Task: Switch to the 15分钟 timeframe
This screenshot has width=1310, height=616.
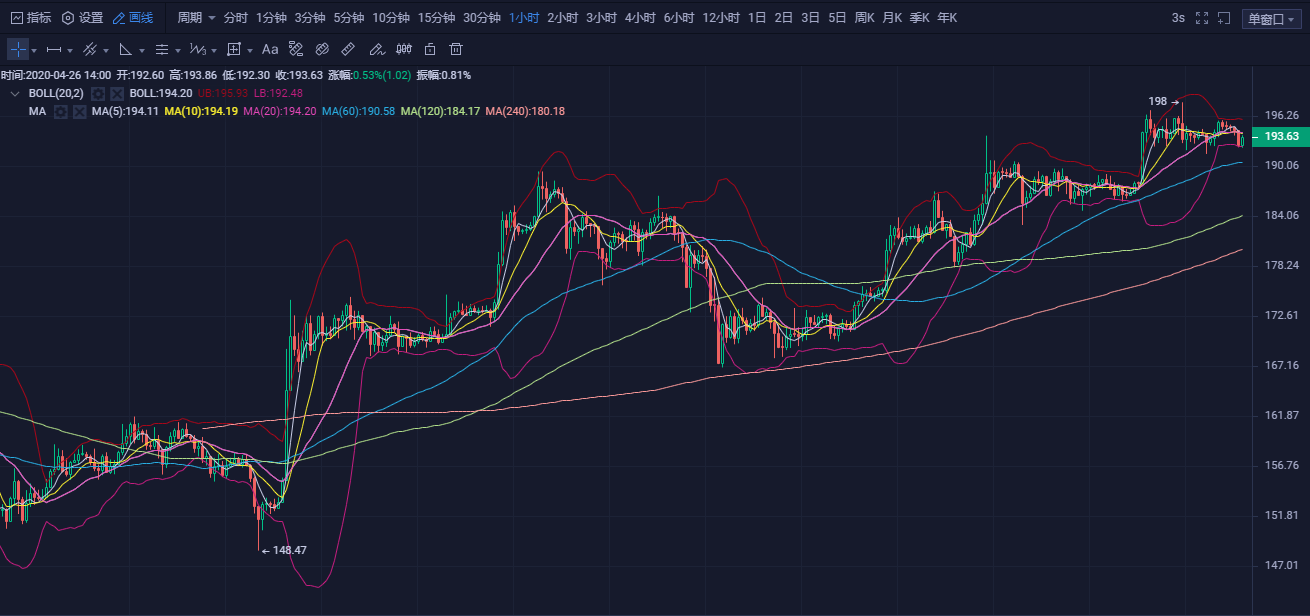Action: 436,18
